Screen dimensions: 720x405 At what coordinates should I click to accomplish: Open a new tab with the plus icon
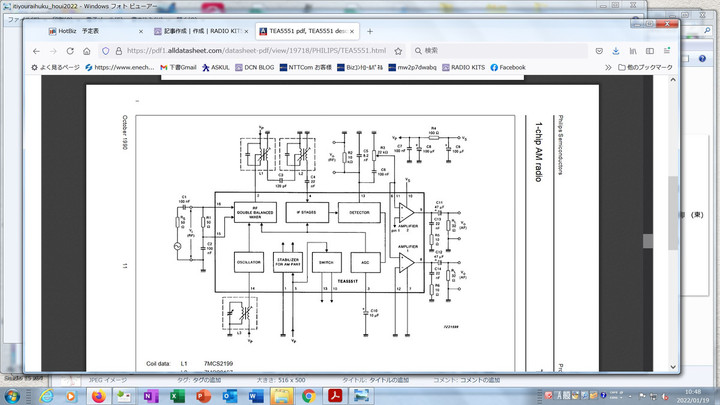(370, 31)
